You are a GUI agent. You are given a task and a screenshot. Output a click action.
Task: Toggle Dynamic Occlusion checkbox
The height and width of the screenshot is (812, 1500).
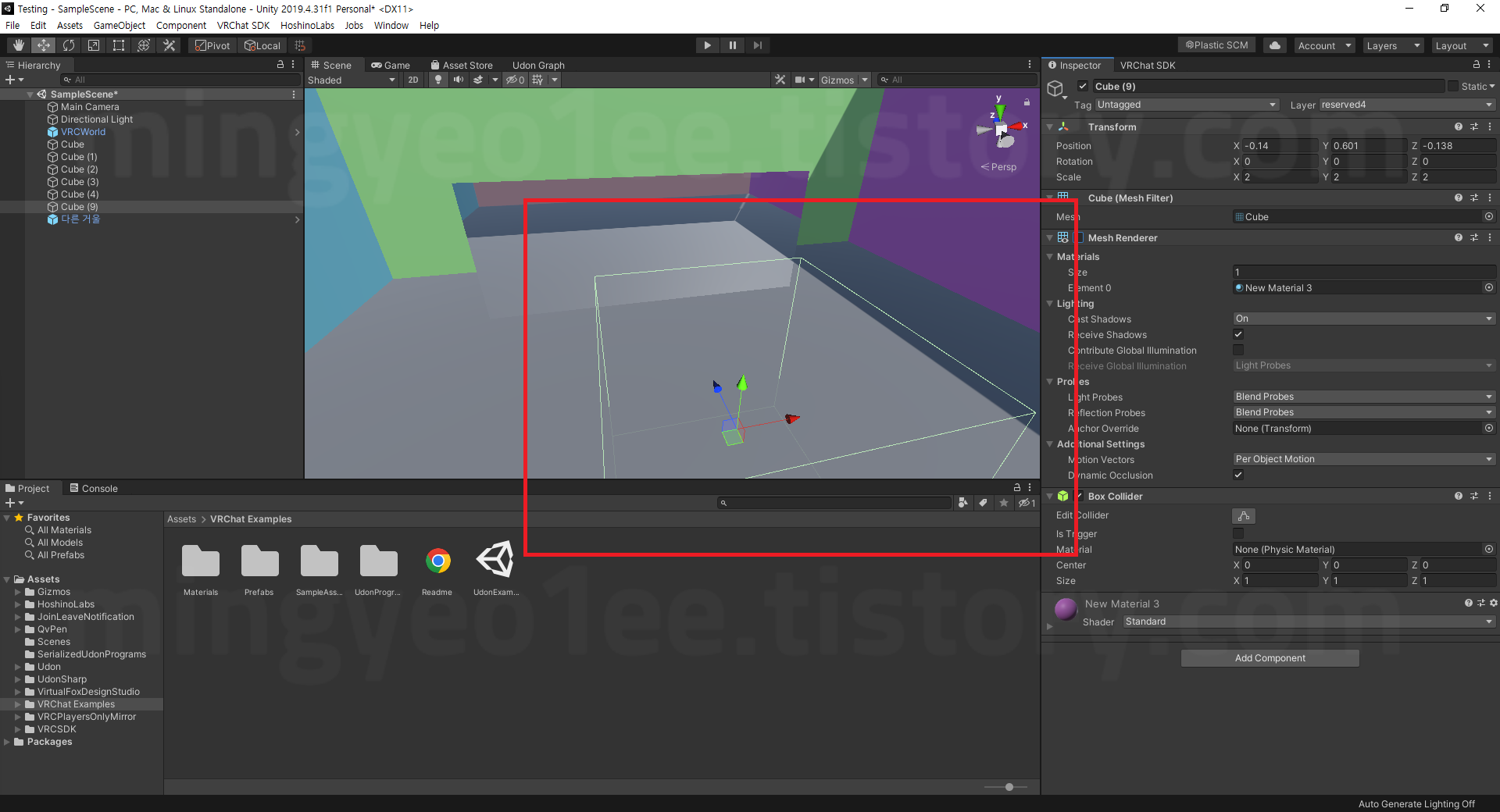1238,475
